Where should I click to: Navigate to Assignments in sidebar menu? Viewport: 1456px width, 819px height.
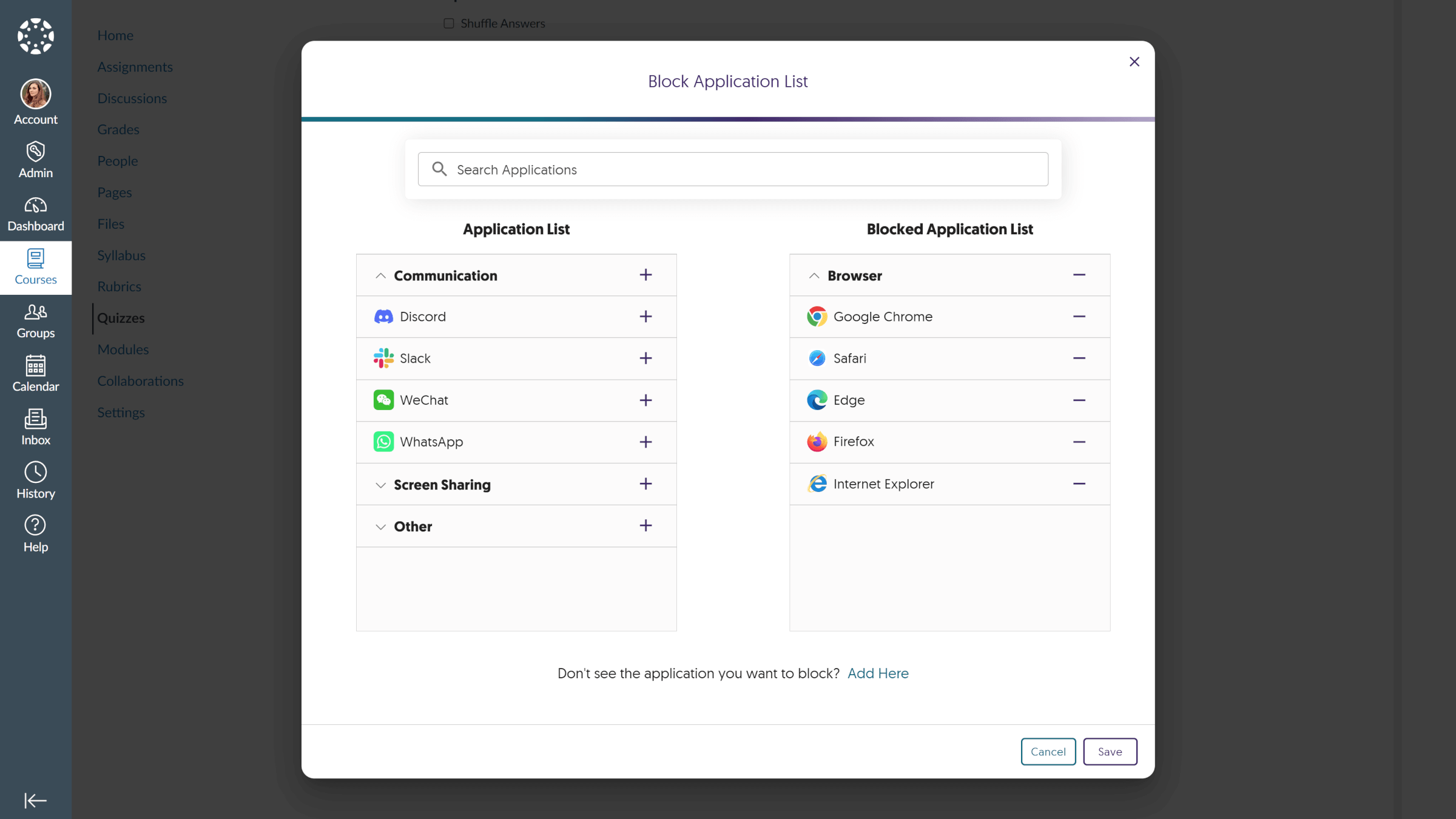click(134, 66)
